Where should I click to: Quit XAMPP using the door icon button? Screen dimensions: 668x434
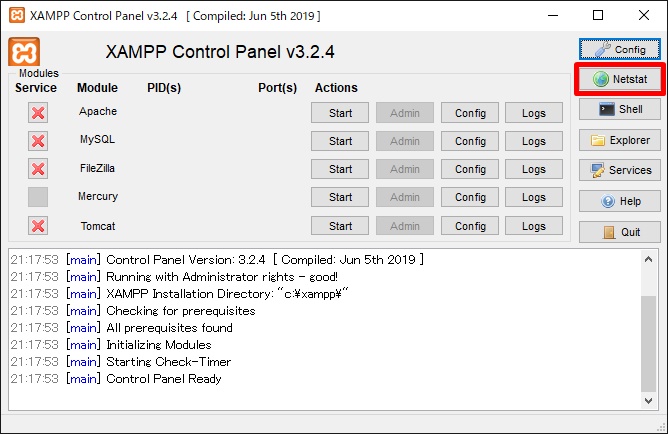point(619,232)
